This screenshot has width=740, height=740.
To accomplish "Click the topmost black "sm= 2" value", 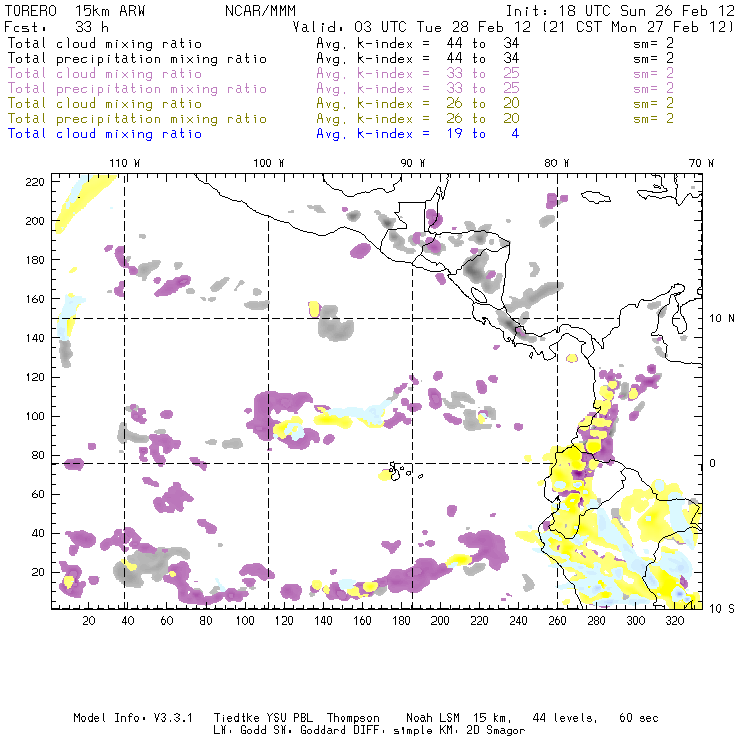I will click(653, 43).
